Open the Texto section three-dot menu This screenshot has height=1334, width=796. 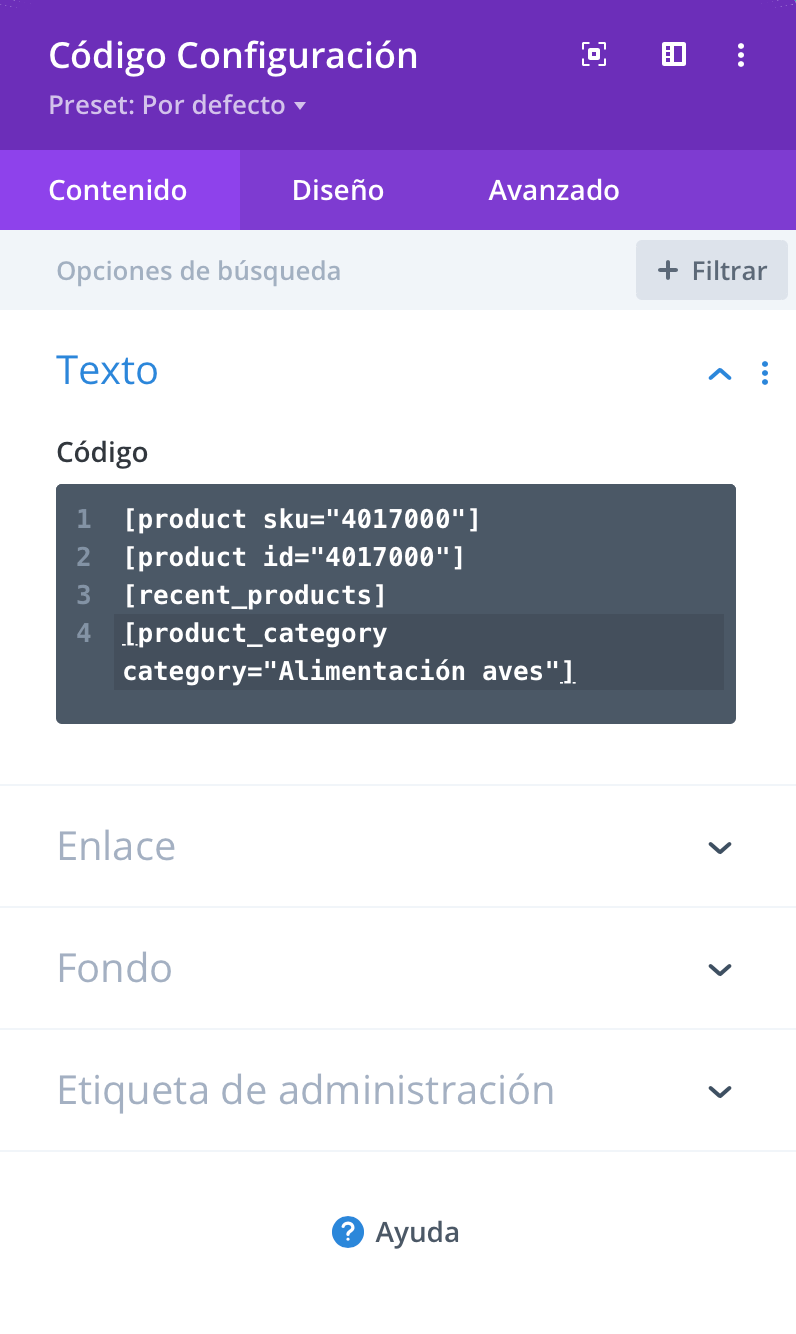(x=765, y=373)
